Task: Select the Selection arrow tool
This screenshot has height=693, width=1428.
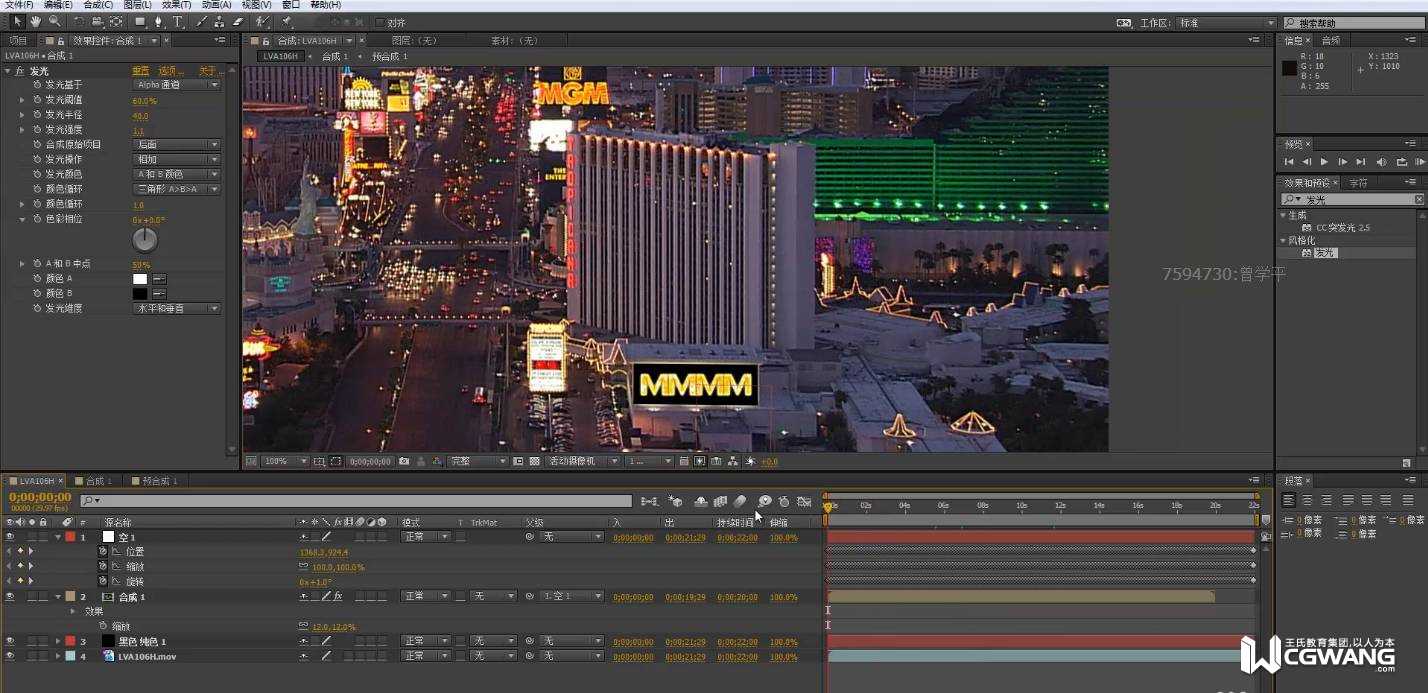Action: [17, 21]
